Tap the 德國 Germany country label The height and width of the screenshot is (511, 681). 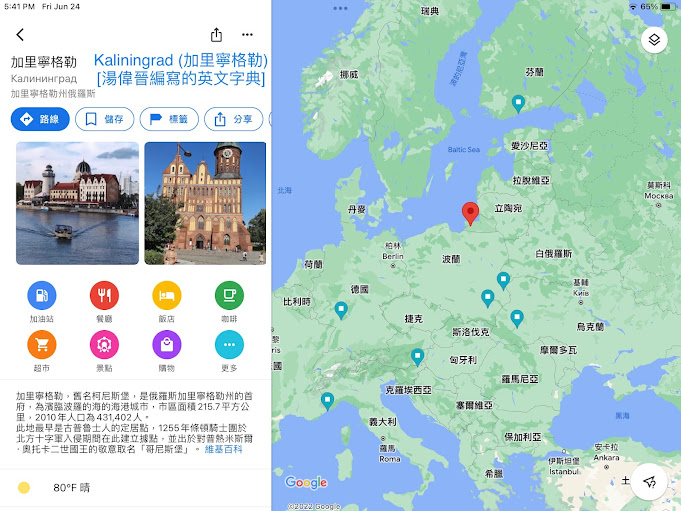click(x=360, y=290)
